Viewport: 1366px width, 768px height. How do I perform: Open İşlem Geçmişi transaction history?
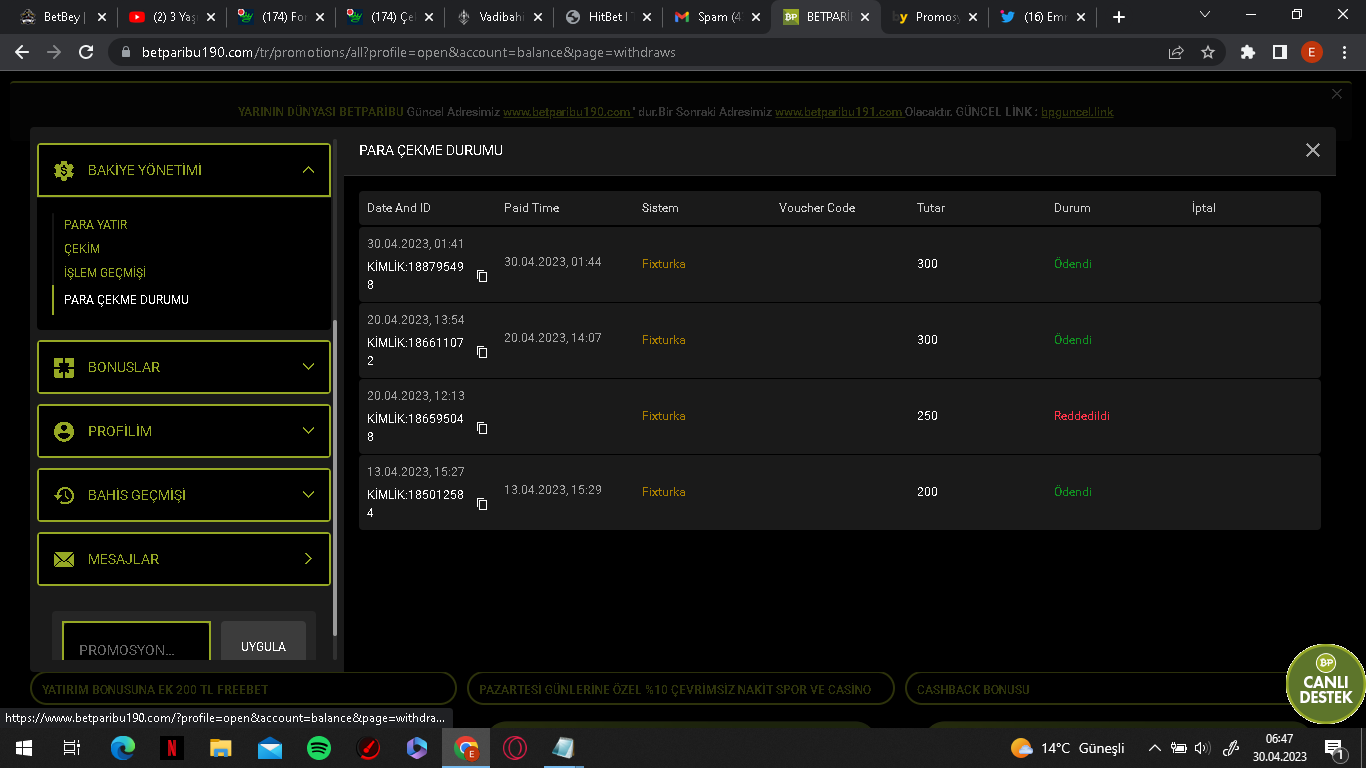coord(105,273)
